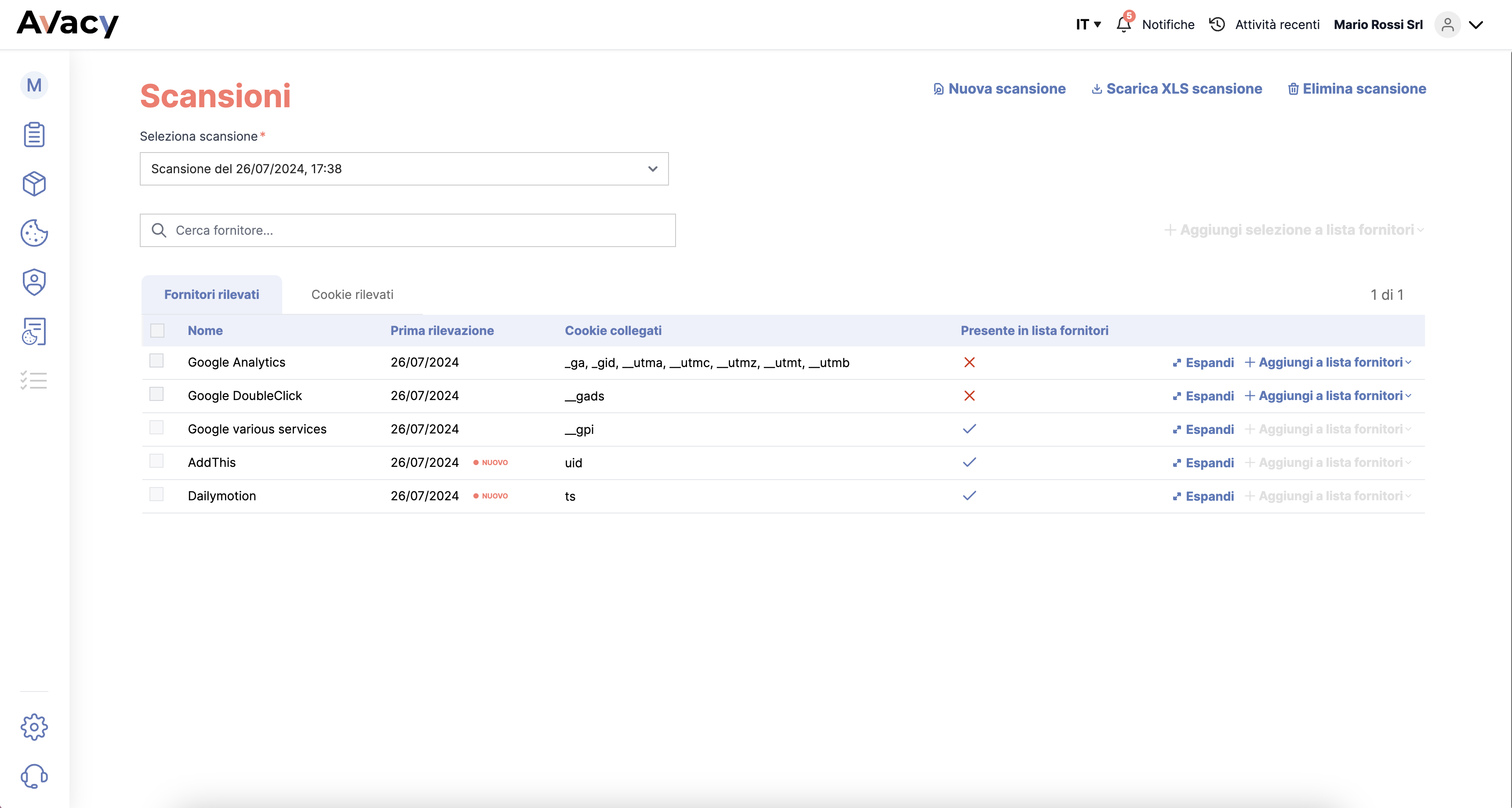Toggle the select-all checkbox in table header
Viewport: 1512px width, 808px height.
pyautogui.click(x=157, y=331)
